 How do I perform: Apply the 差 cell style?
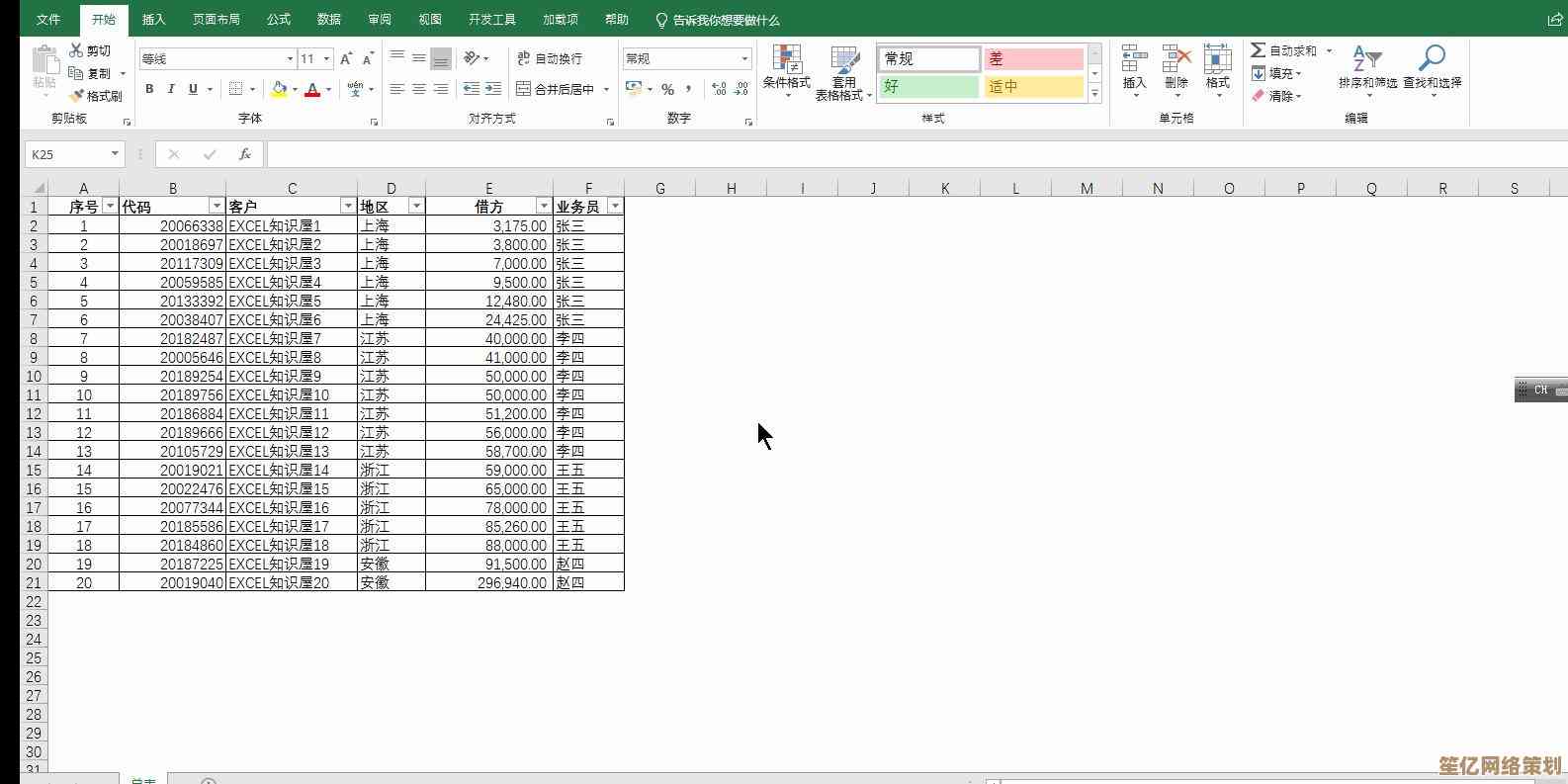(x=1033, y=59)
